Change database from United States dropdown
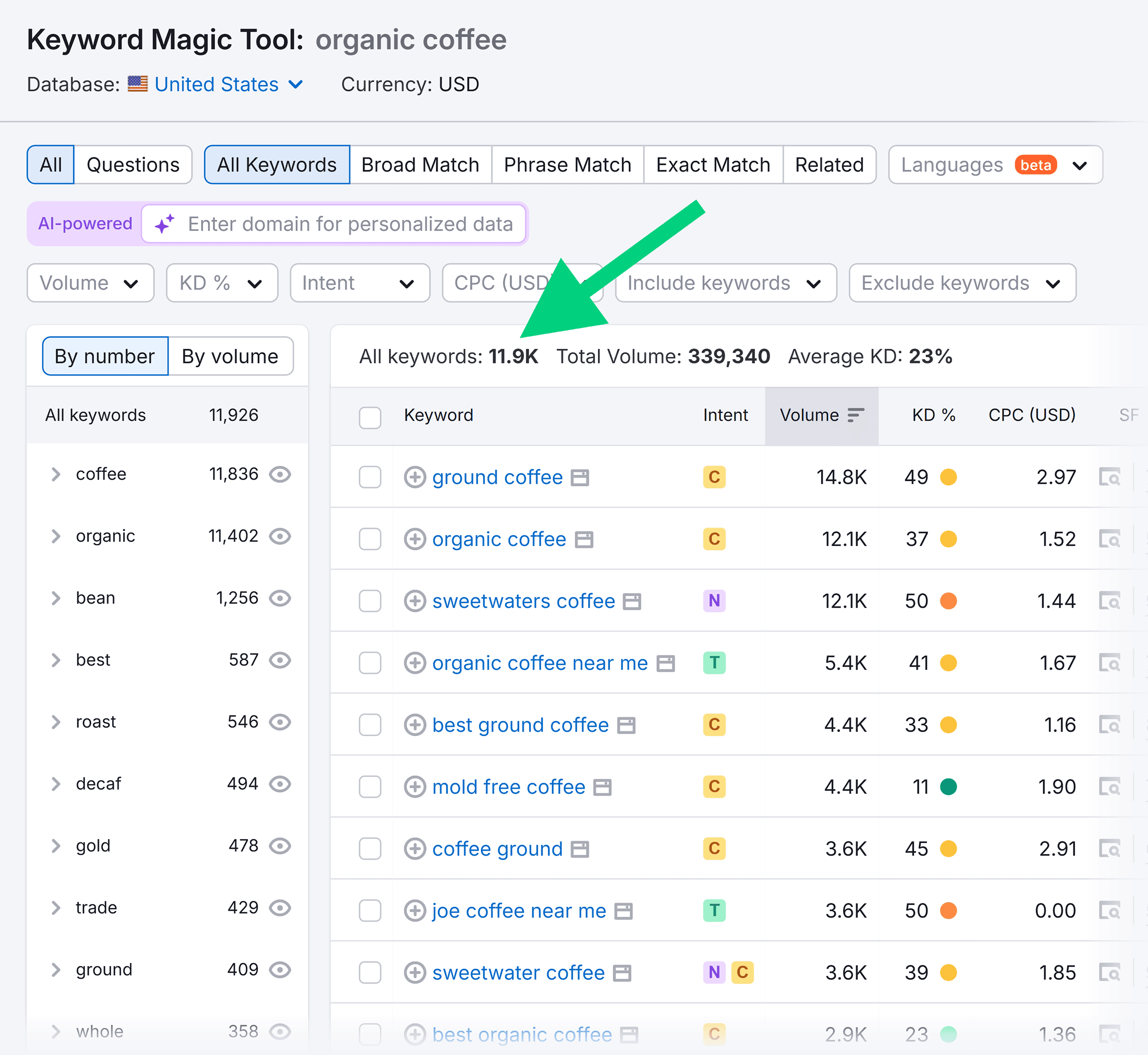Screen dimensions: 1148x1055 coord(229,84)
